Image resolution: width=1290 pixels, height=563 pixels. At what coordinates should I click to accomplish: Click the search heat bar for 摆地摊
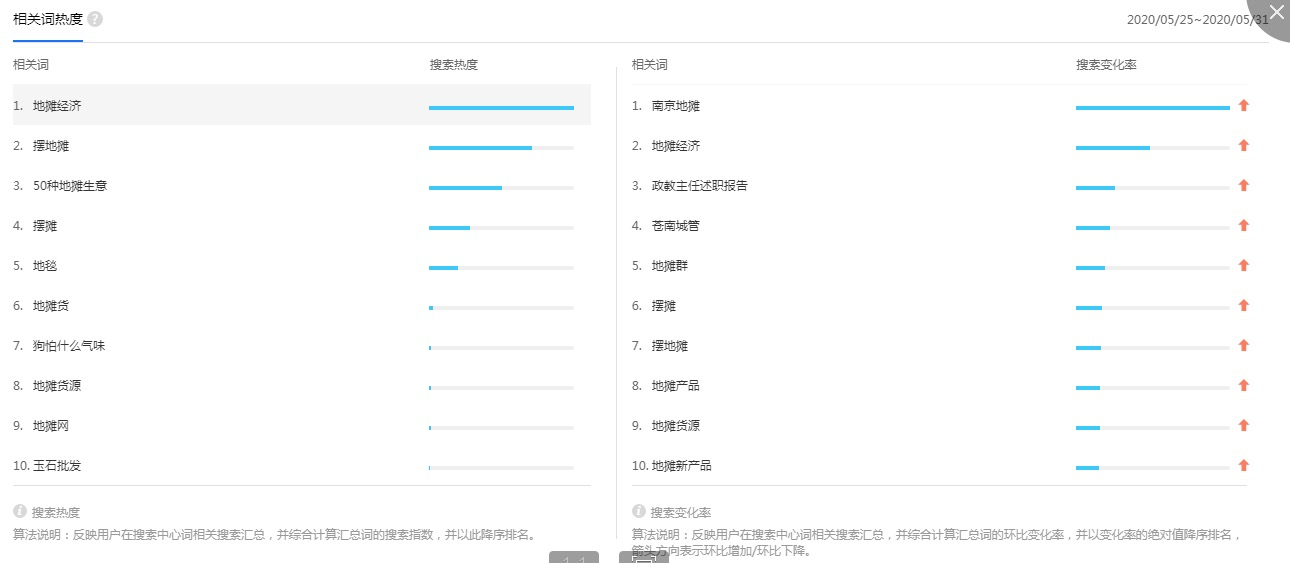click(501, 148)
